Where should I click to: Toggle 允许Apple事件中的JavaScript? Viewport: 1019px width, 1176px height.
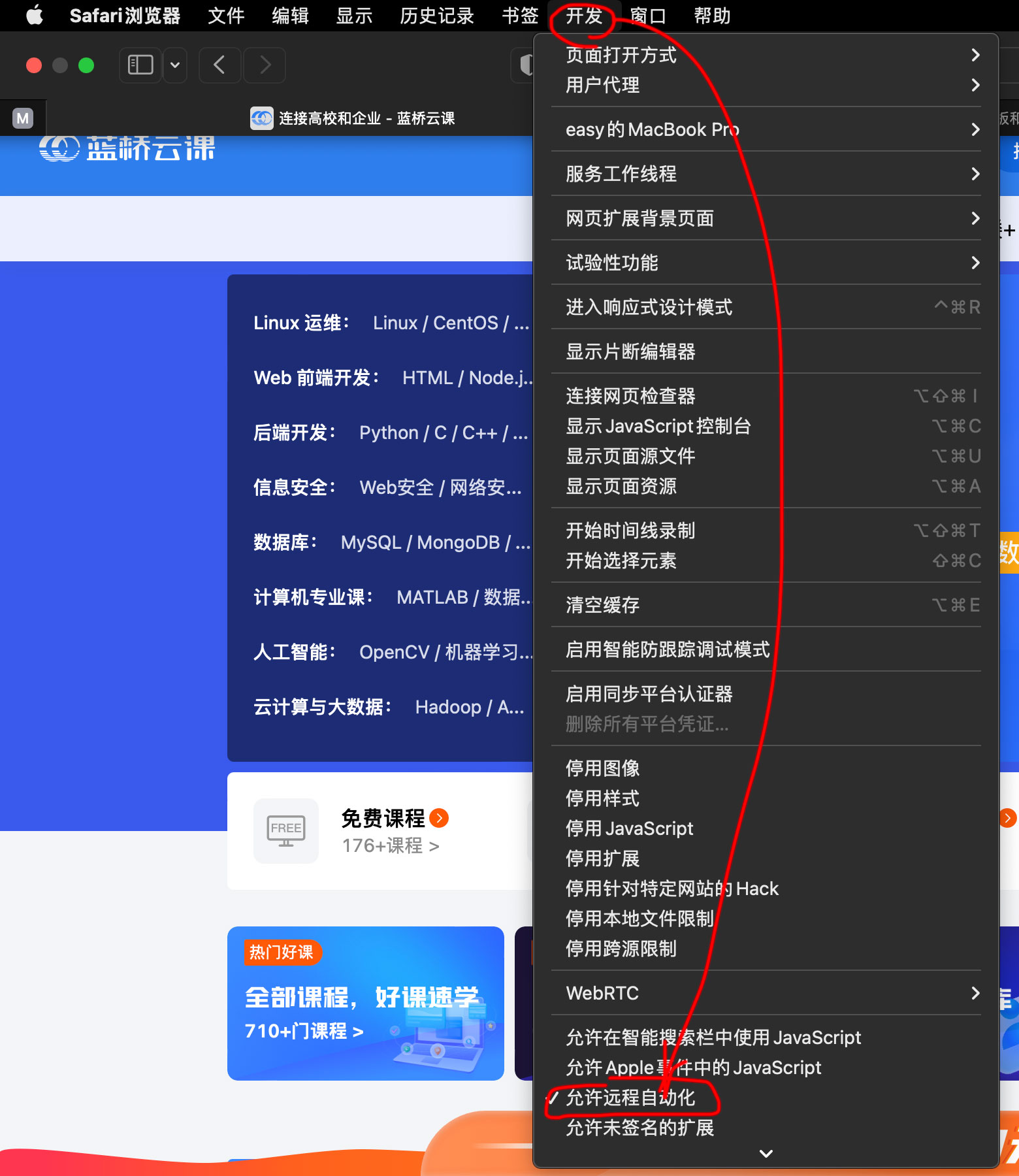pyautogui.click(x=766, y=1068)
